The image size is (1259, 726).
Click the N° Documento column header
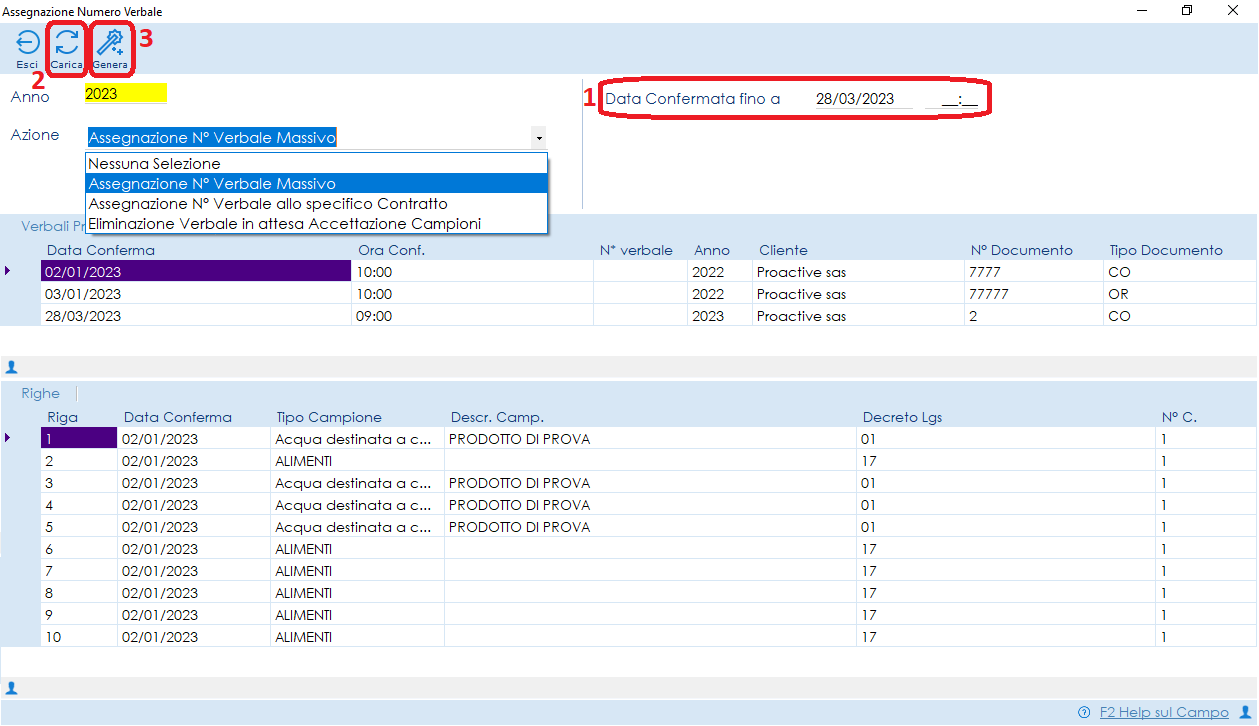point(1021,250)
